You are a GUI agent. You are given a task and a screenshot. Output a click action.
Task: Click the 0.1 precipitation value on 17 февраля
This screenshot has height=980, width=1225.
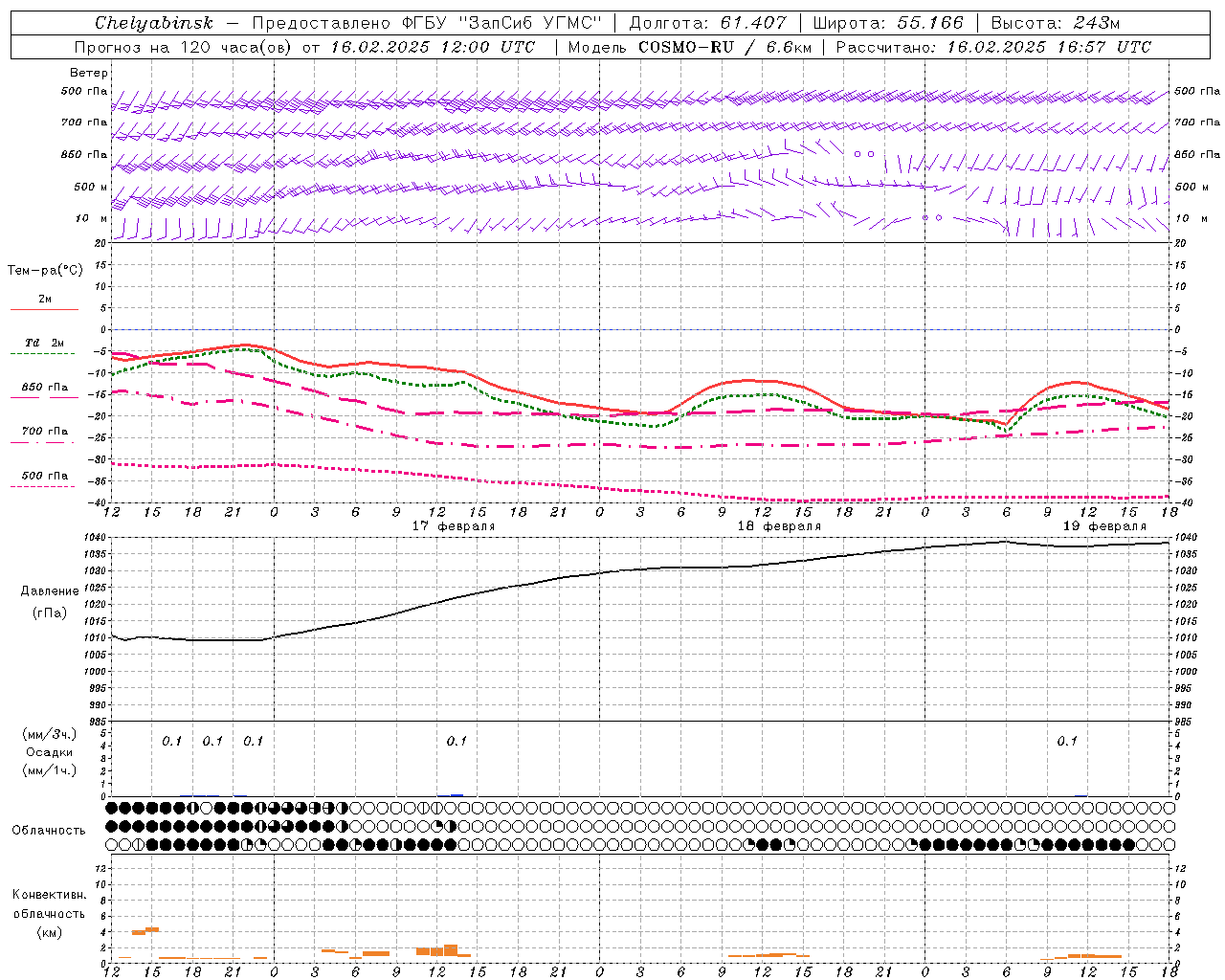pos(457,741)
